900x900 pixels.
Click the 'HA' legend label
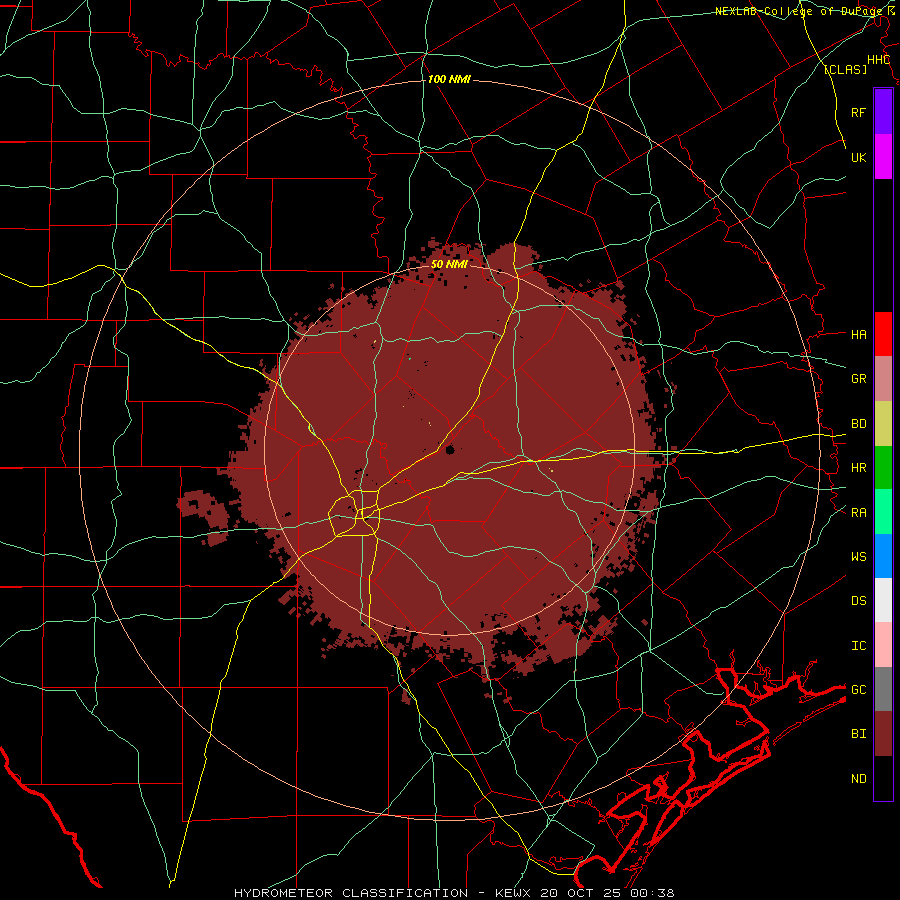tap(858, 334)
